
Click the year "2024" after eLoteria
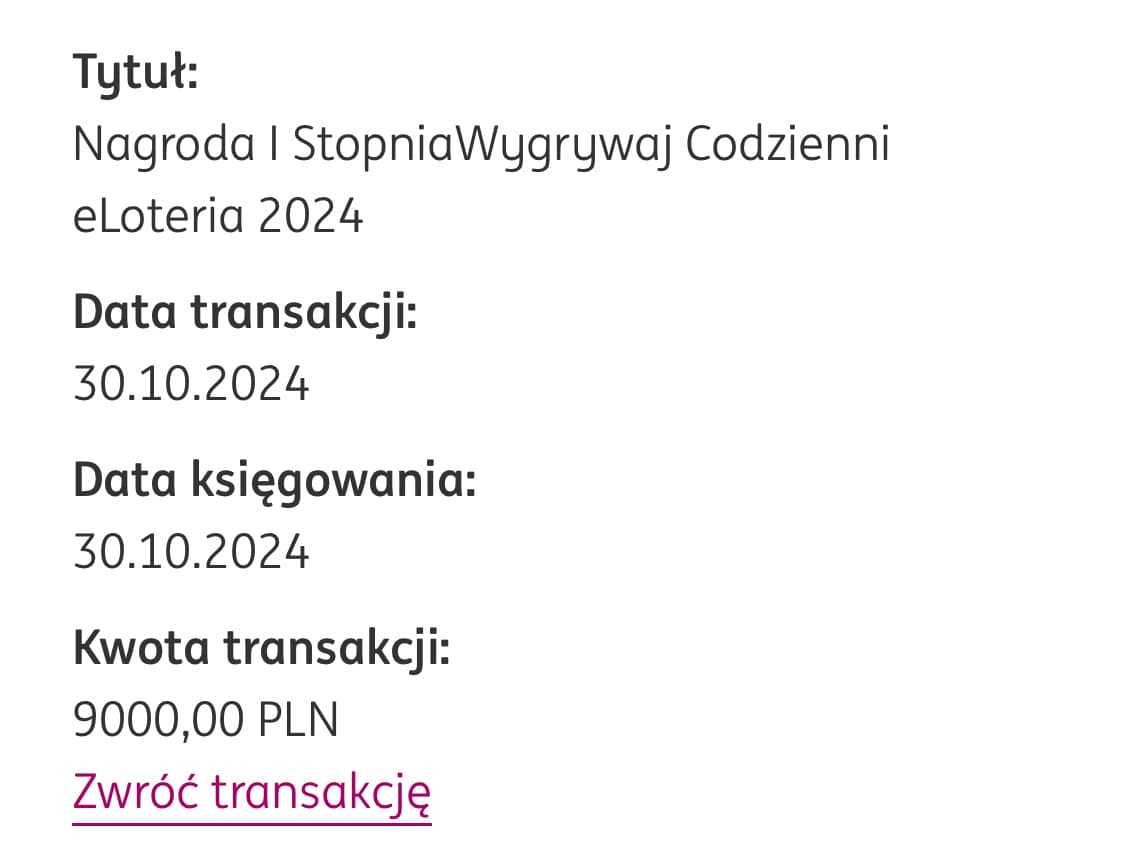(311, 216)
